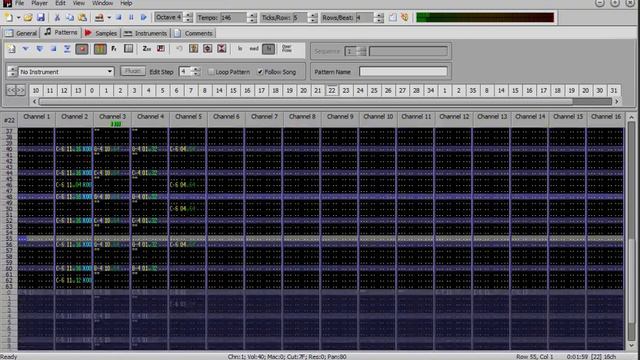Screen dimensions: 640x360
Task: Expand dropdown arrow next to New icon
Action: pos(18,18)
